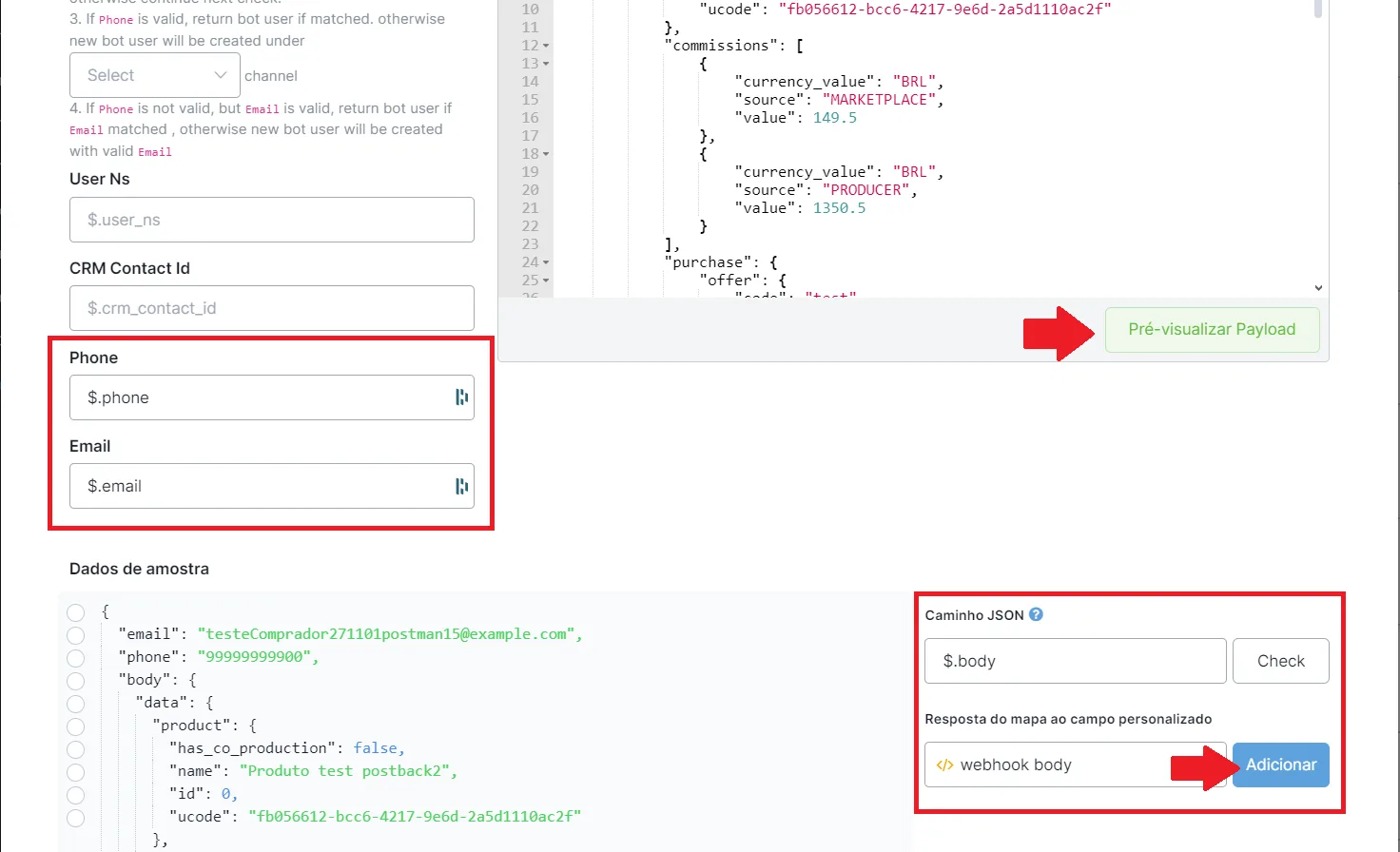Click the code editor scroll-down arrow
The image size is (1400, 852).
1318,287
